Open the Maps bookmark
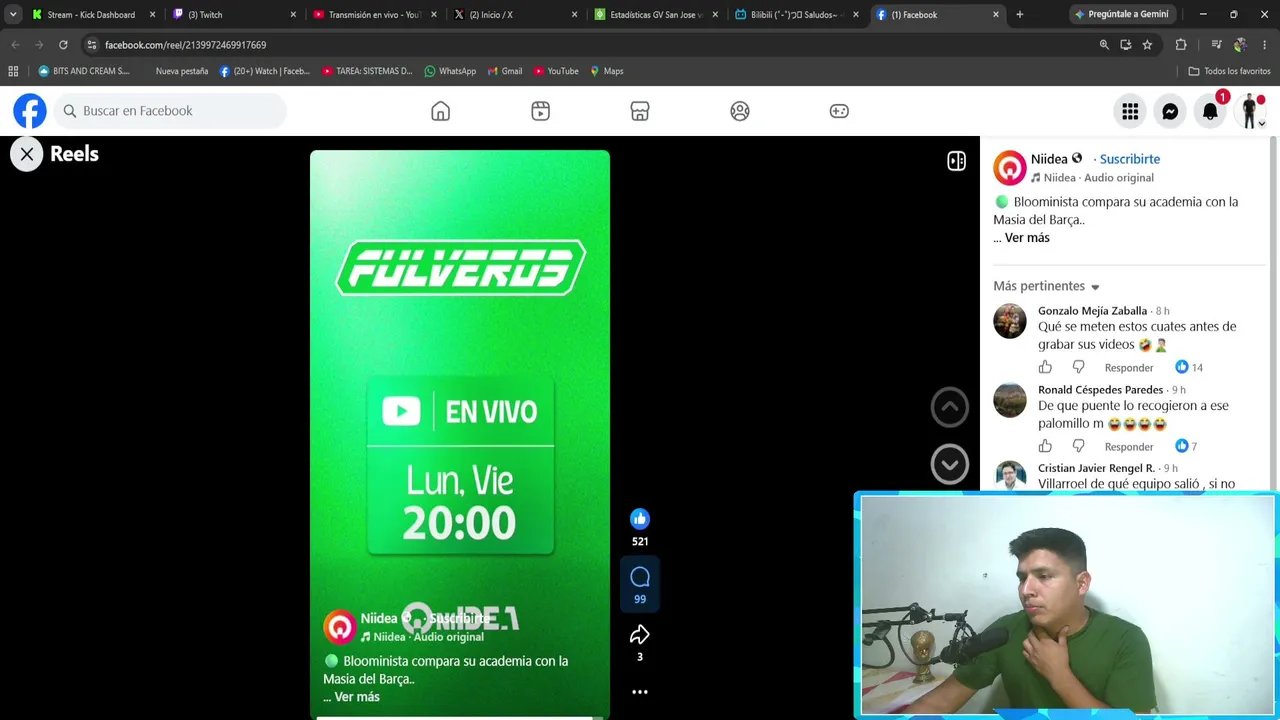The height and width of the screenshot is (720, 1280). tap(606, 71)
